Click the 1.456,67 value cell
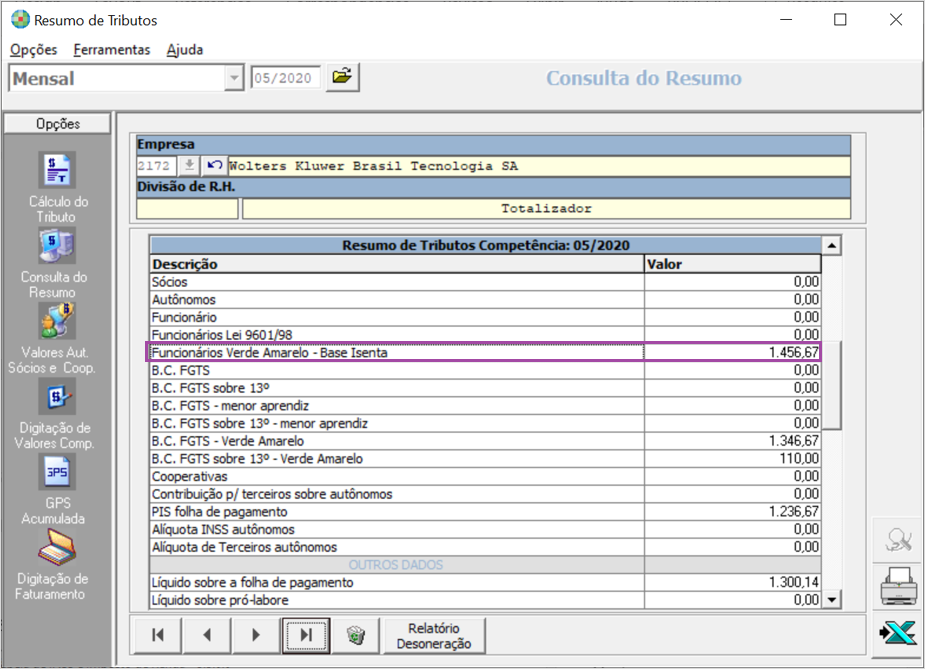This screenshot has height=669, width=926. pyautogui.click(x=732, y=353)
